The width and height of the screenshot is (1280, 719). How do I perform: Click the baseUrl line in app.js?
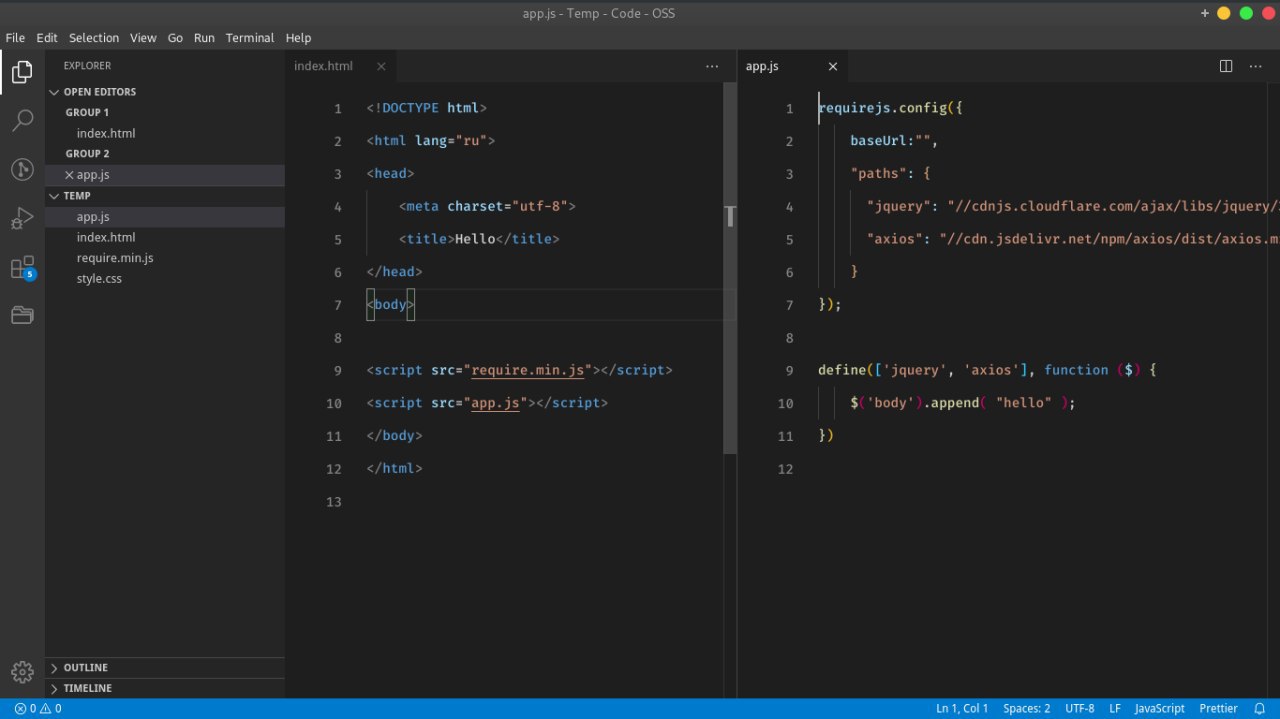click(x=894, y=141)
